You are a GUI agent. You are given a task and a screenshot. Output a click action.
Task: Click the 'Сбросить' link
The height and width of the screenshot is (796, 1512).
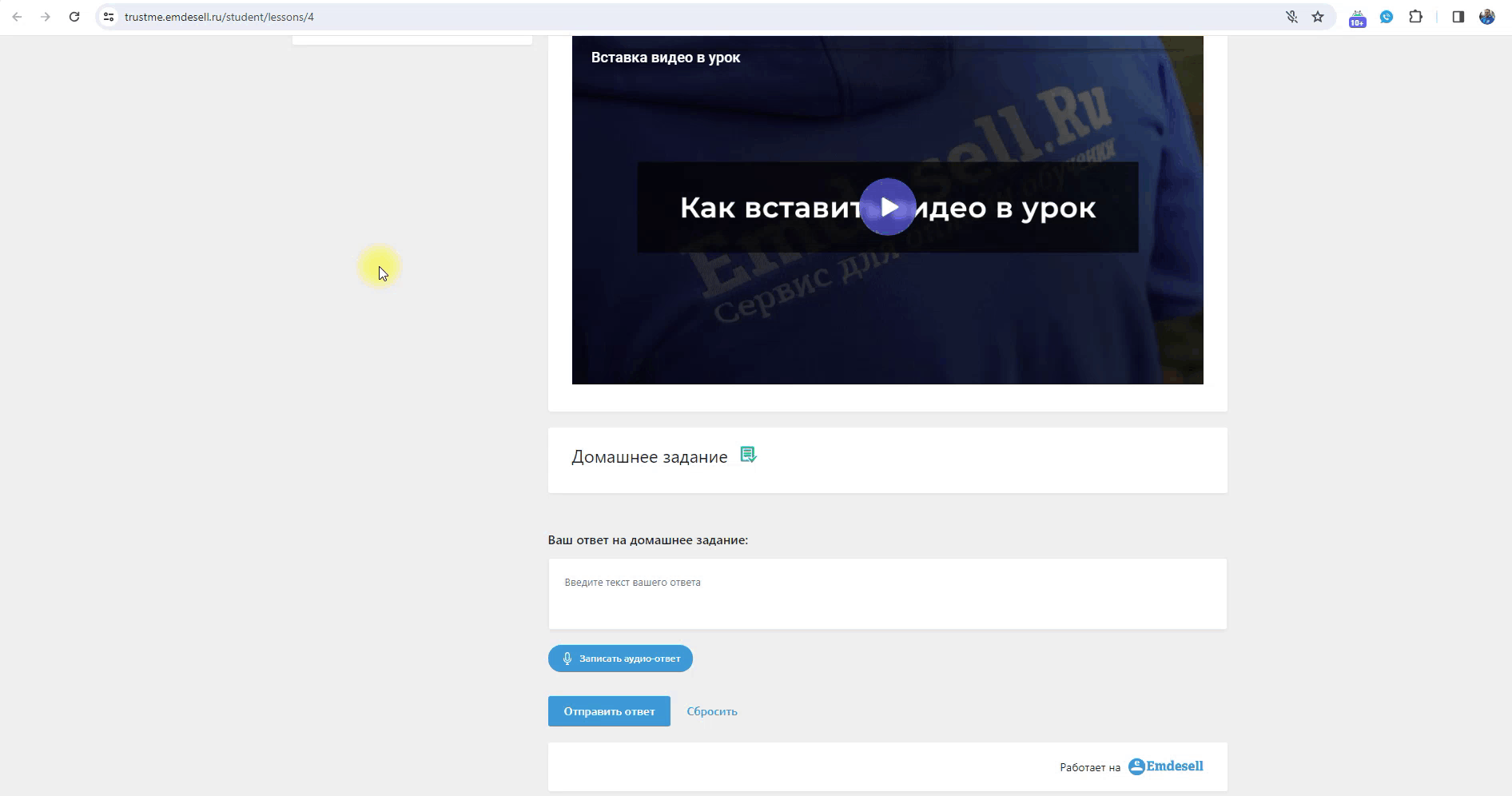point(712,711)
